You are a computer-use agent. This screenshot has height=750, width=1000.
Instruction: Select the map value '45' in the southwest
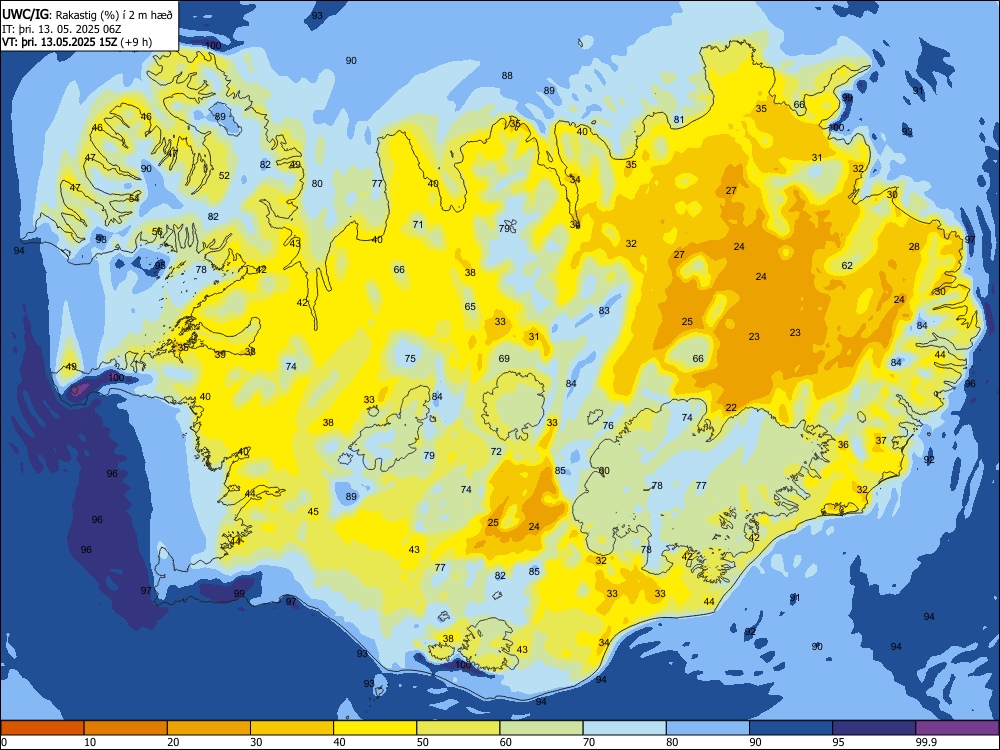pyautogui.click(x=312, y=511)
